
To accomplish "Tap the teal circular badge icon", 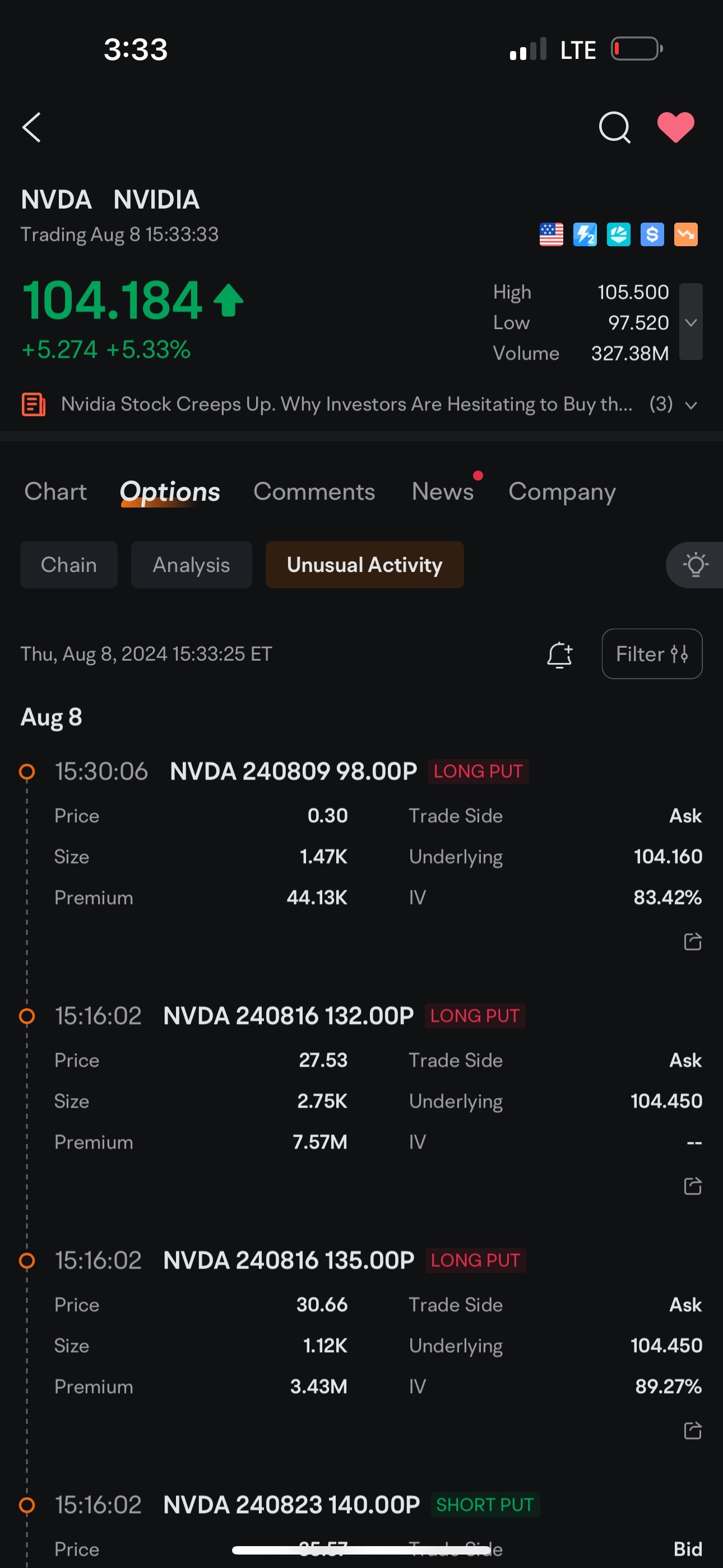I will coord(618,234).
